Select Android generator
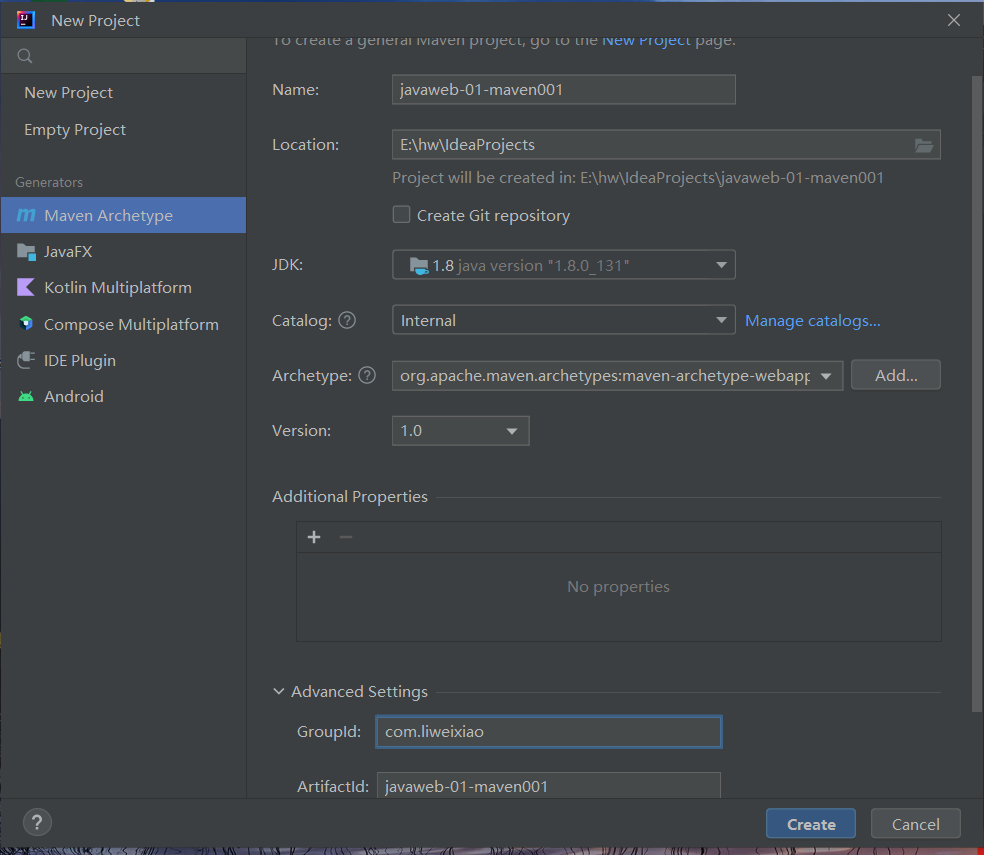The image size is (984, 855). point(123,396)
